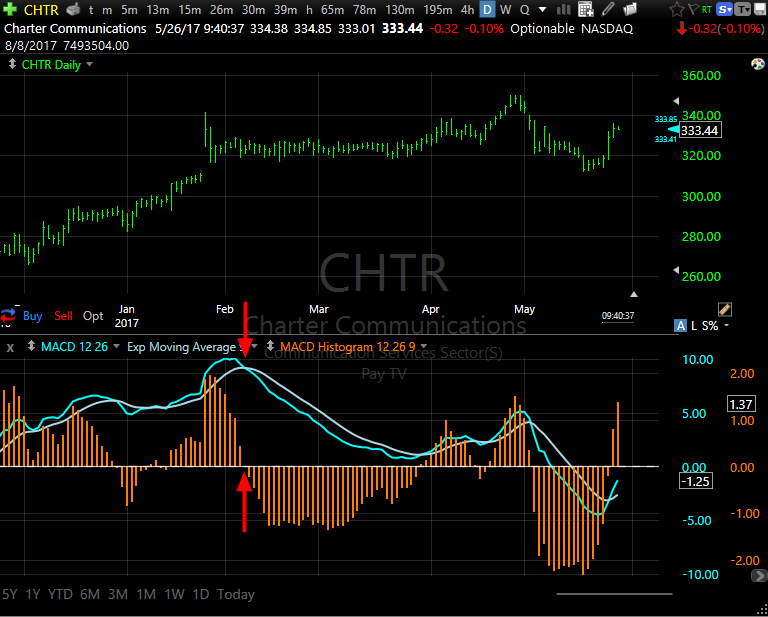Screen dimensions: 768x617
Task: Toggle S% percent scale mode
Action: 710,326
